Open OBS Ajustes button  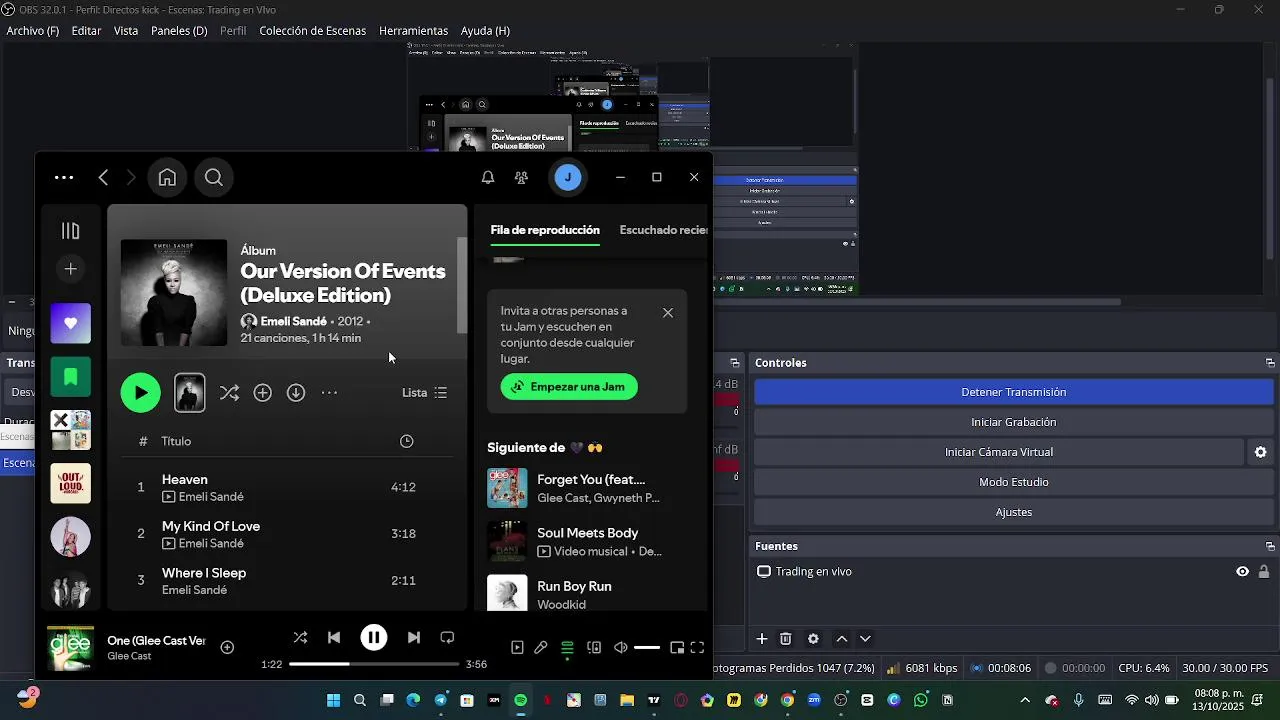[1013, 512]
